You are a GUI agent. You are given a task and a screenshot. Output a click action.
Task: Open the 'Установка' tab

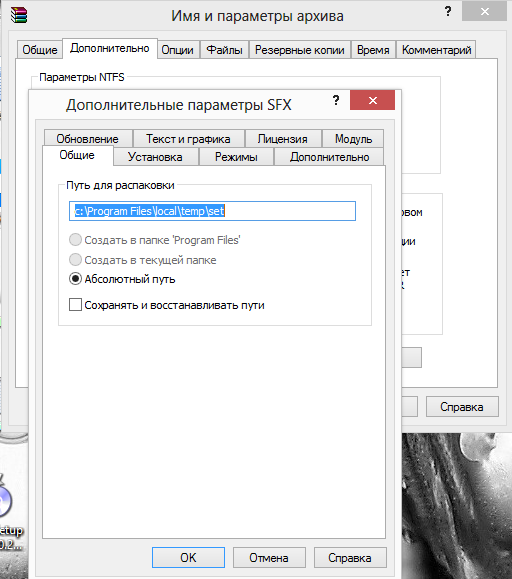[155, 157]
